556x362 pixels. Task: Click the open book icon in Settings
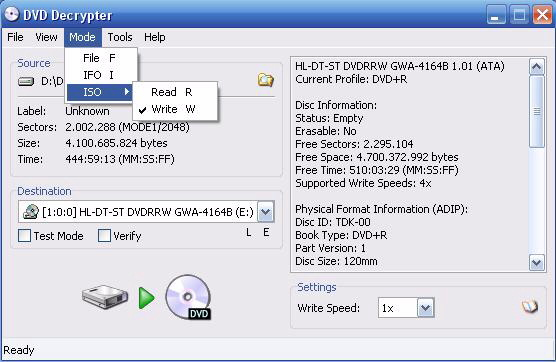(x=530, y=306)
